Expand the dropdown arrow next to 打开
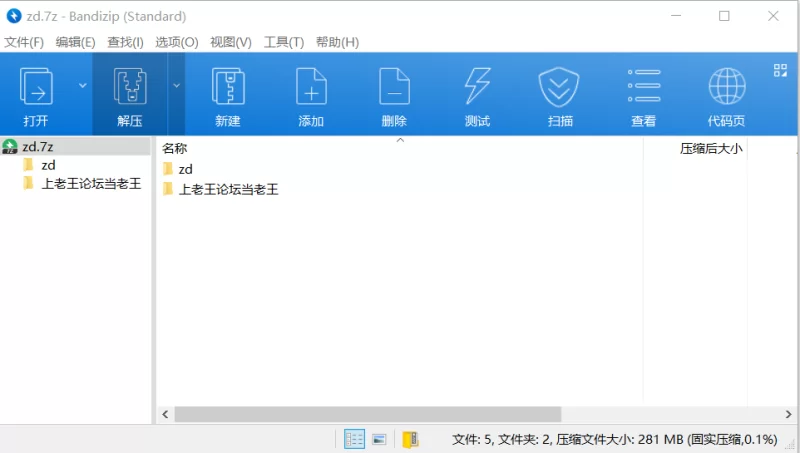Viewport: 800px width, 453px height. (82, 85)
